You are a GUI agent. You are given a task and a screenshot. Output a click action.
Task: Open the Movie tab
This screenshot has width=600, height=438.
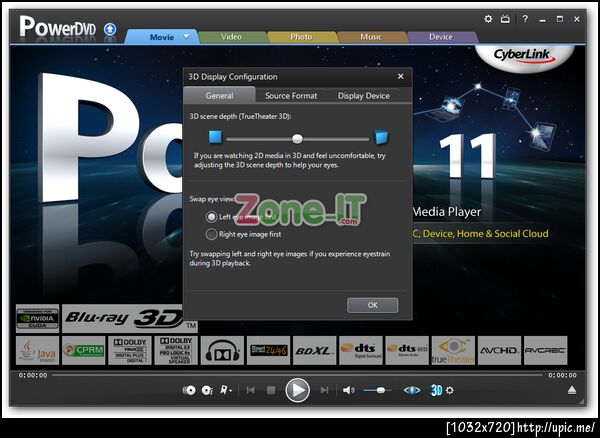tap(161, 37)
